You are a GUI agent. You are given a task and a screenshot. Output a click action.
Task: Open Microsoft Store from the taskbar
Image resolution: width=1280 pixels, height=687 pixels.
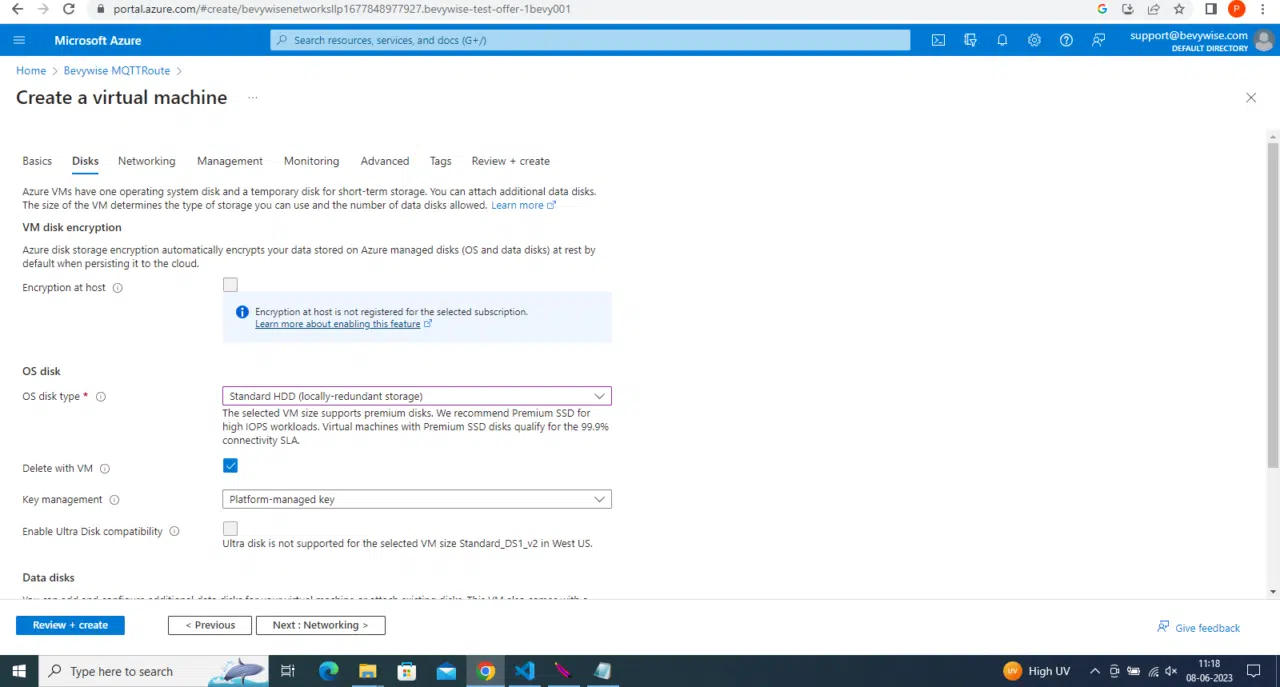point(407,671)
